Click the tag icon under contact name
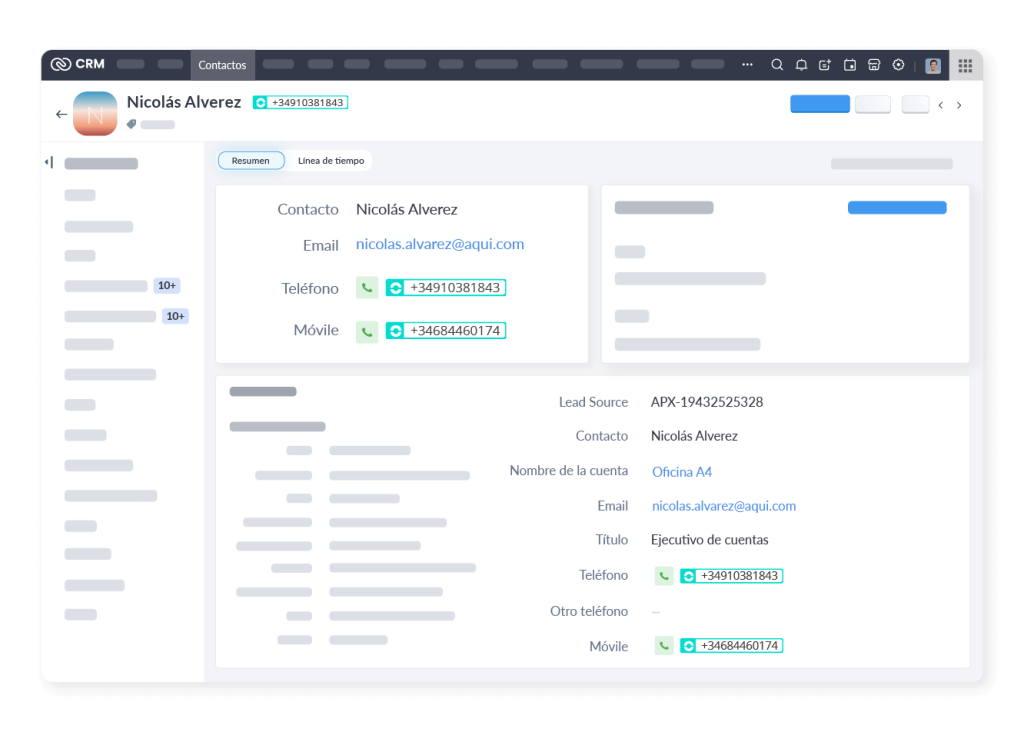 131,125
